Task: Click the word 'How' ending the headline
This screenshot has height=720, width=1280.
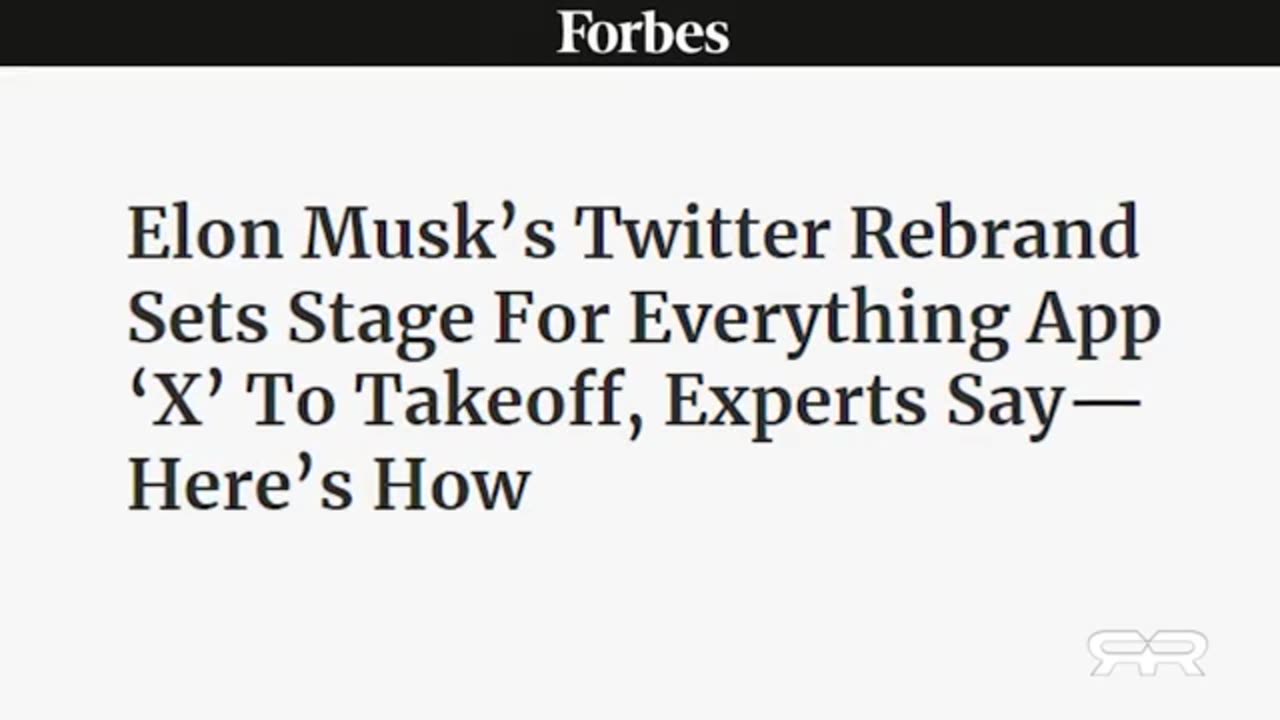Action: point(451,484)
